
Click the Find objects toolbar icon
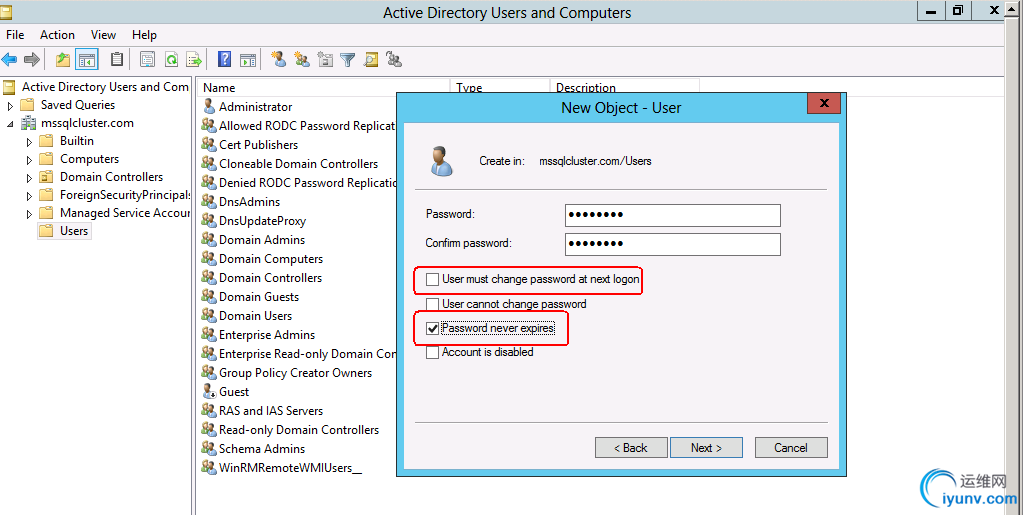[x=371, y=59]
